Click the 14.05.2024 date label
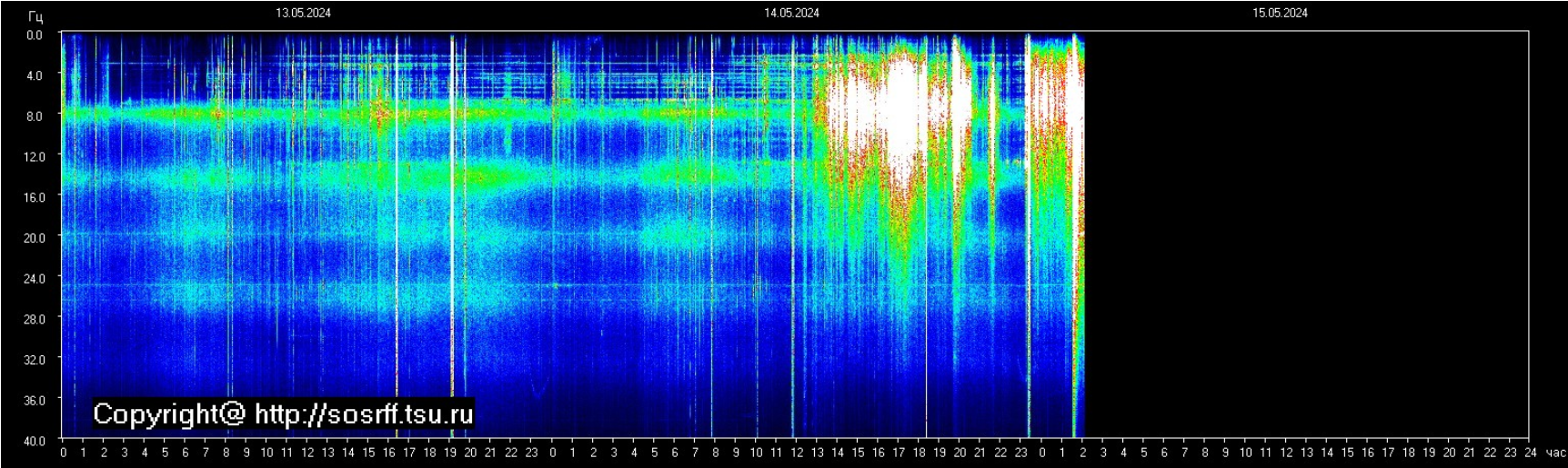Image resolution: width=1568 pixels, height=468 pixels. point(791,13)
